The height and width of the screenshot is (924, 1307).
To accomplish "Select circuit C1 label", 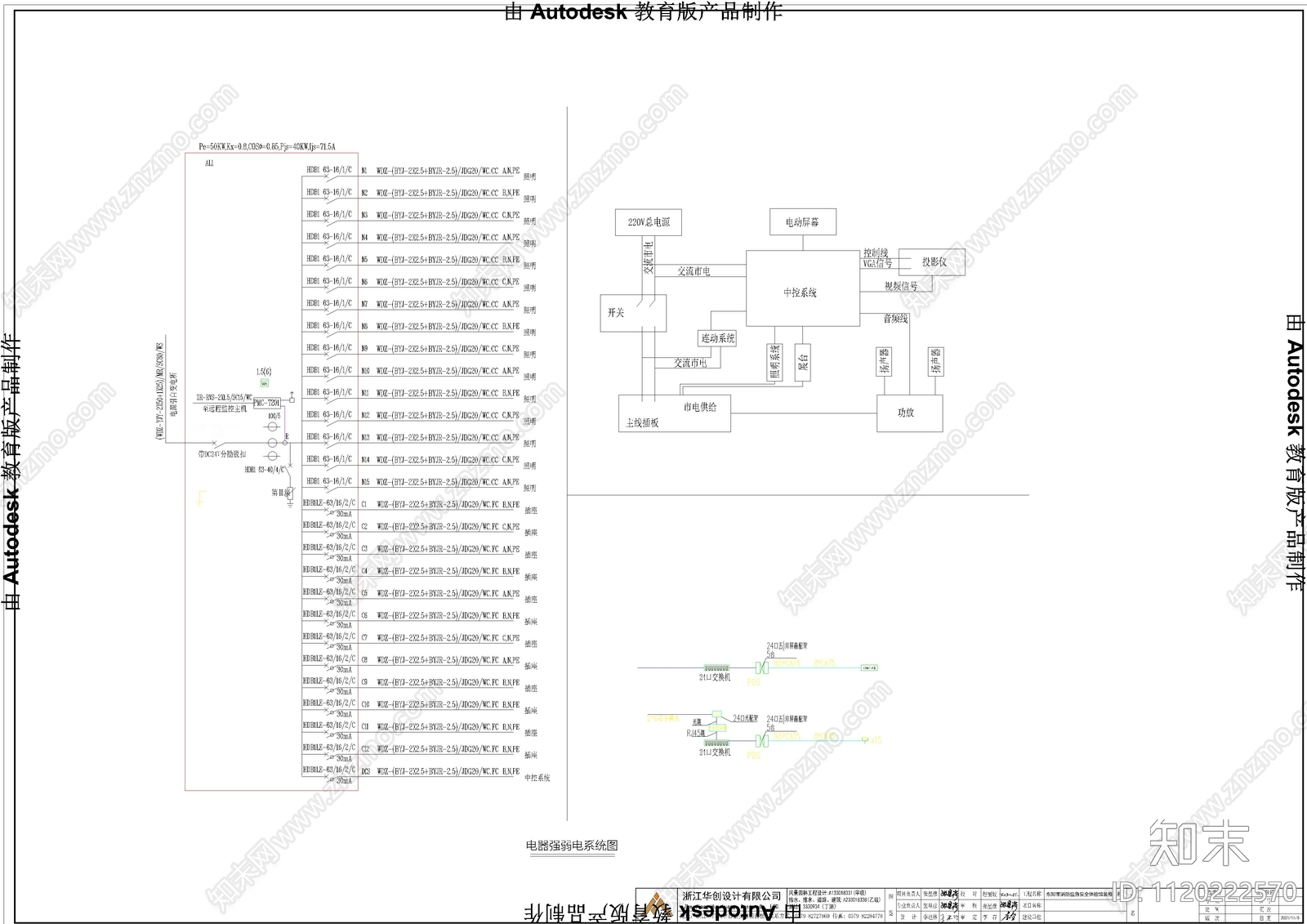I will click(x=364, y=505).
